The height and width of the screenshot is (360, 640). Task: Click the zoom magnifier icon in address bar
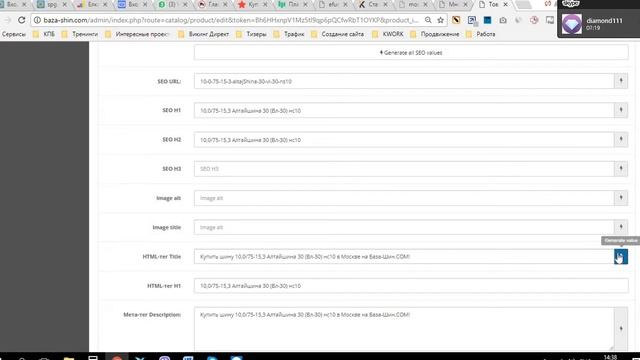pos(428,20)
